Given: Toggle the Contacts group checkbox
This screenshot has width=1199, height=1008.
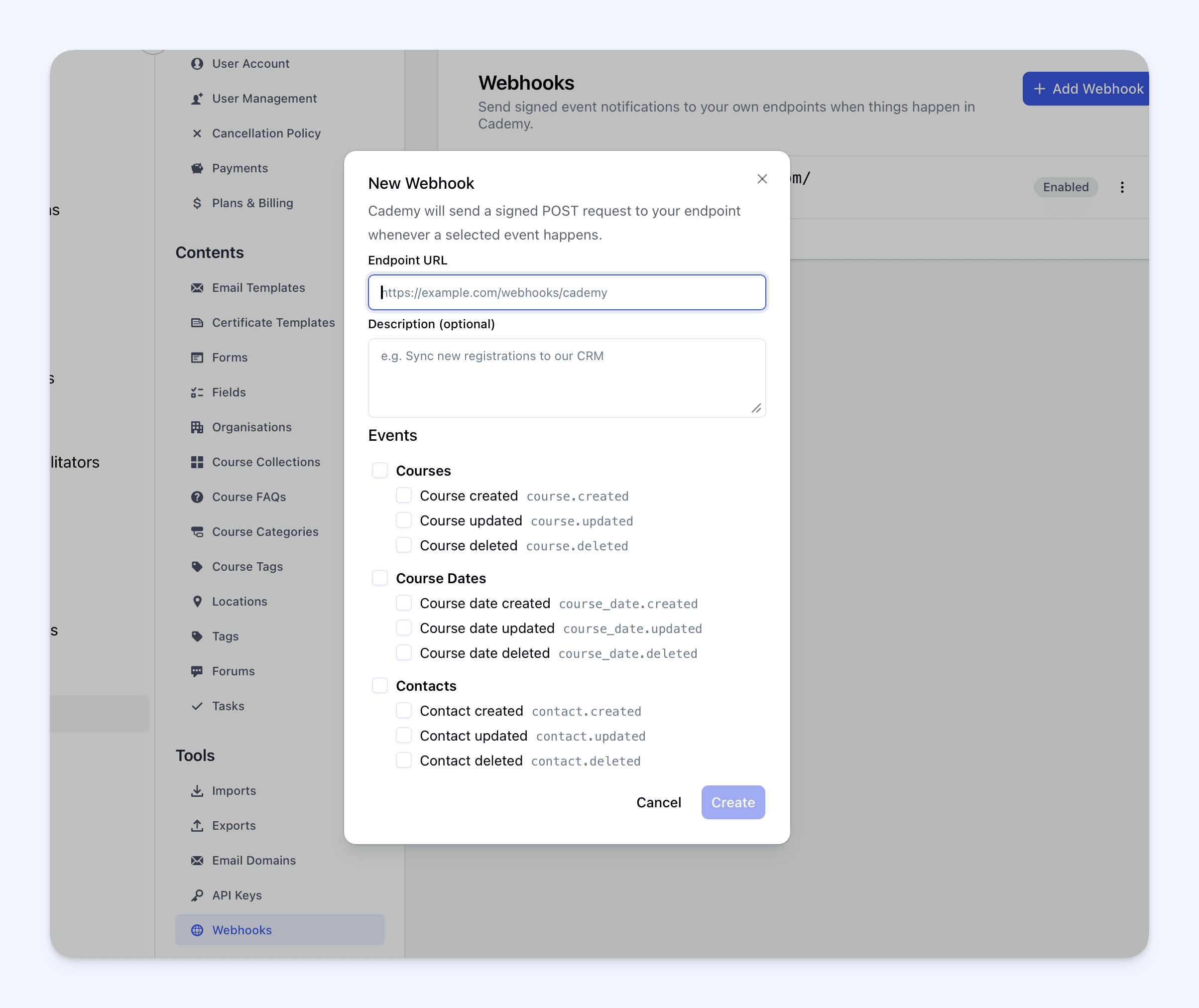Looking at the screenshot, I should coord(380,685).
